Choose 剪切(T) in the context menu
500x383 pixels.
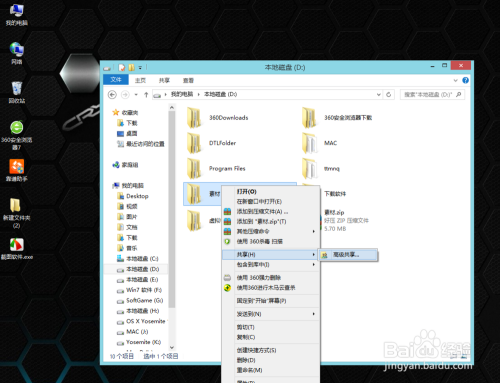point(270,327)
